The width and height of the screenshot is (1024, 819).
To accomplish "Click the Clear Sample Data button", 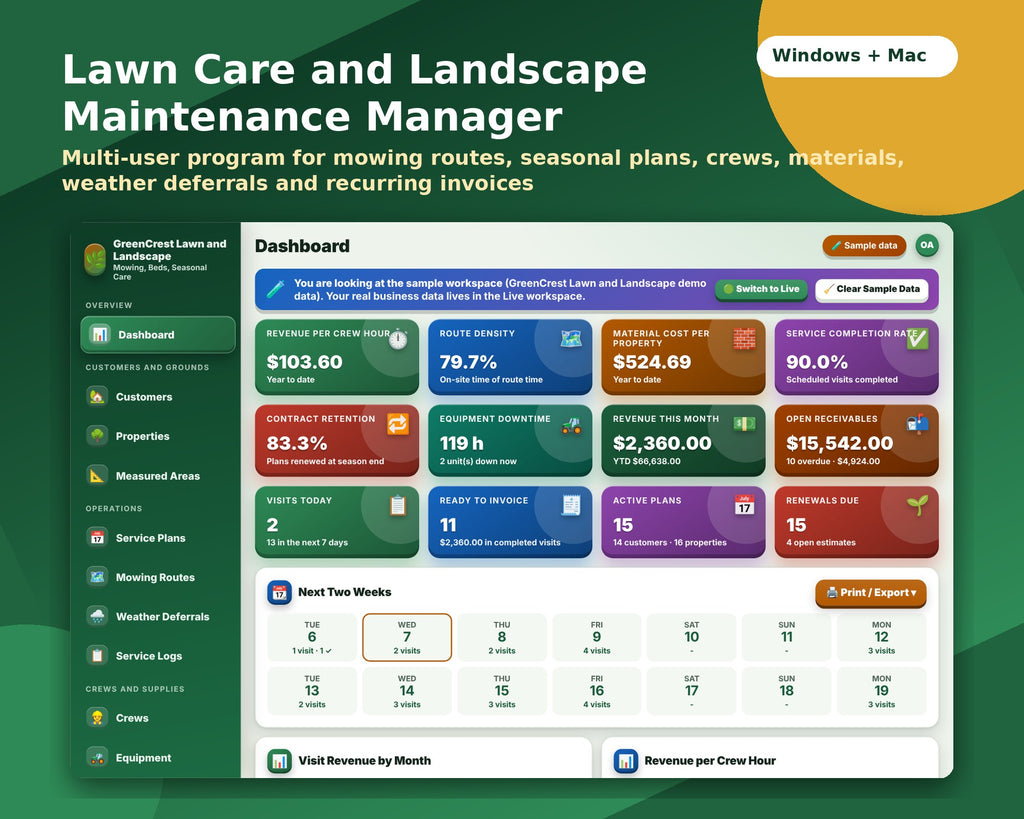I will pos(872,289).
